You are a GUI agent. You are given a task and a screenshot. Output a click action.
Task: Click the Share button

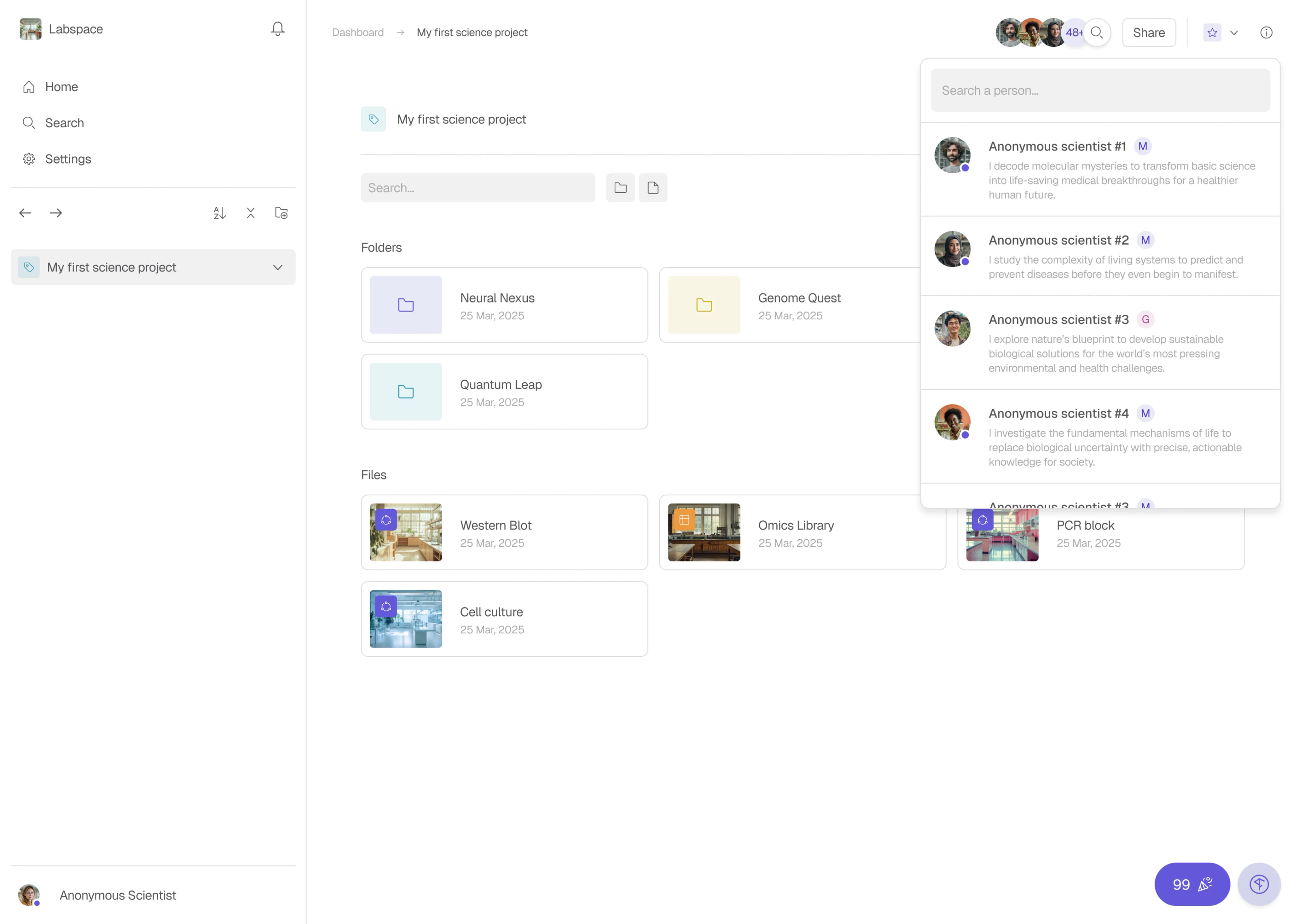point(1149,32)
